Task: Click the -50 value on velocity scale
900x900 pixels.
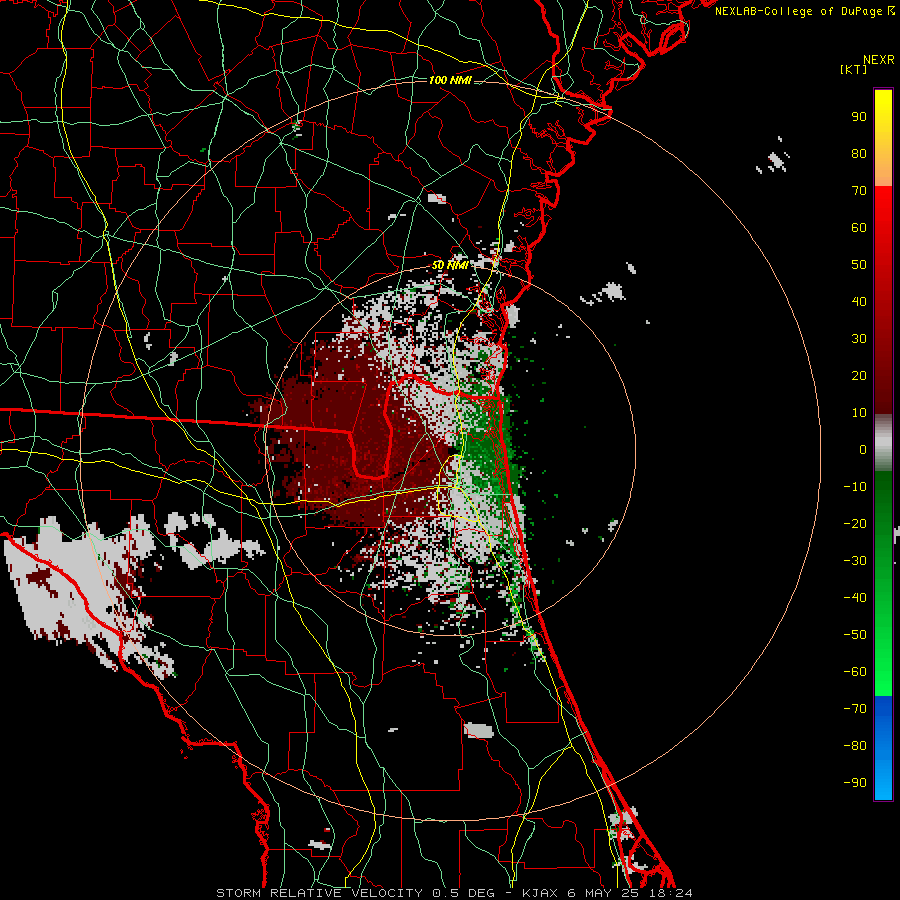Action: click(x=855, y=635)
